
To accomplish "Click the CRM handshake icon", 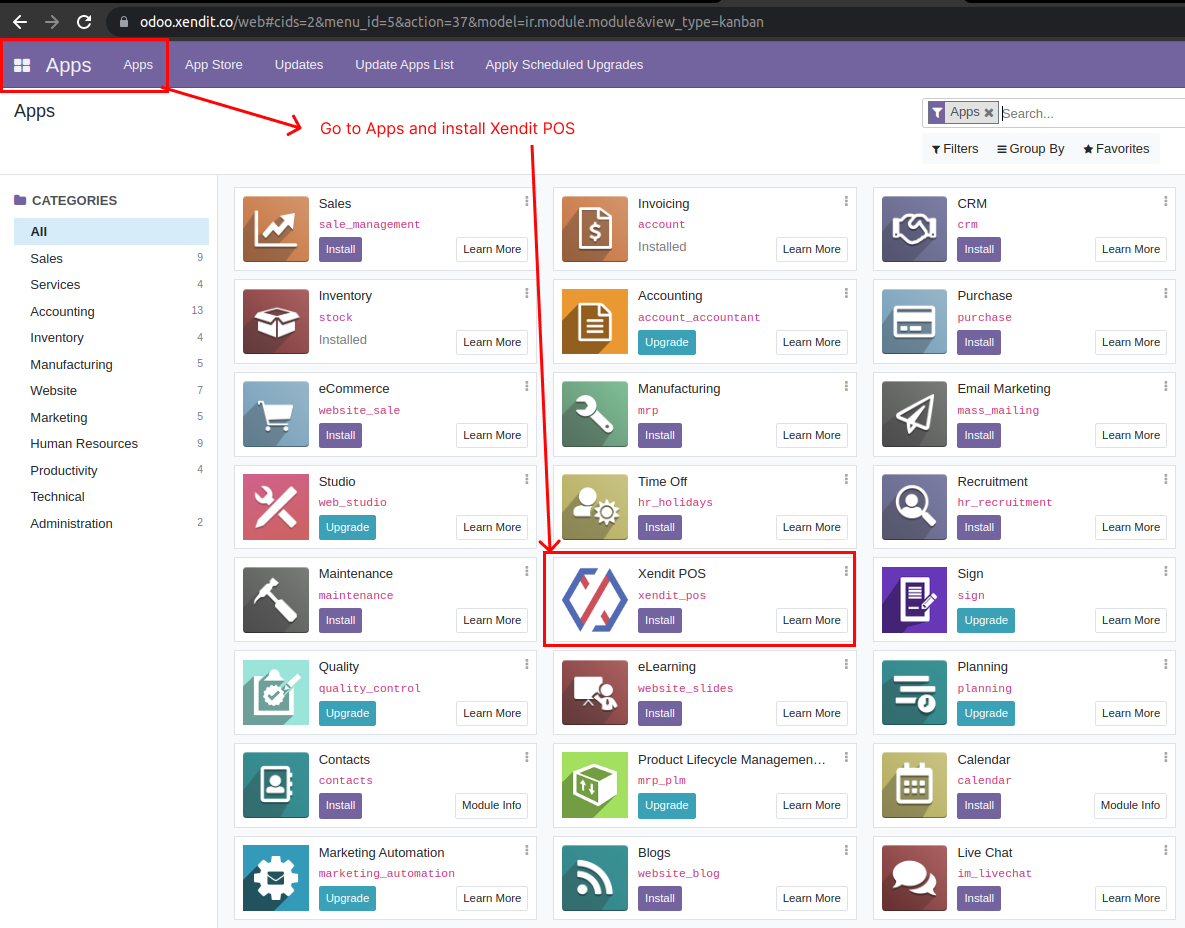I will point(914,229).
